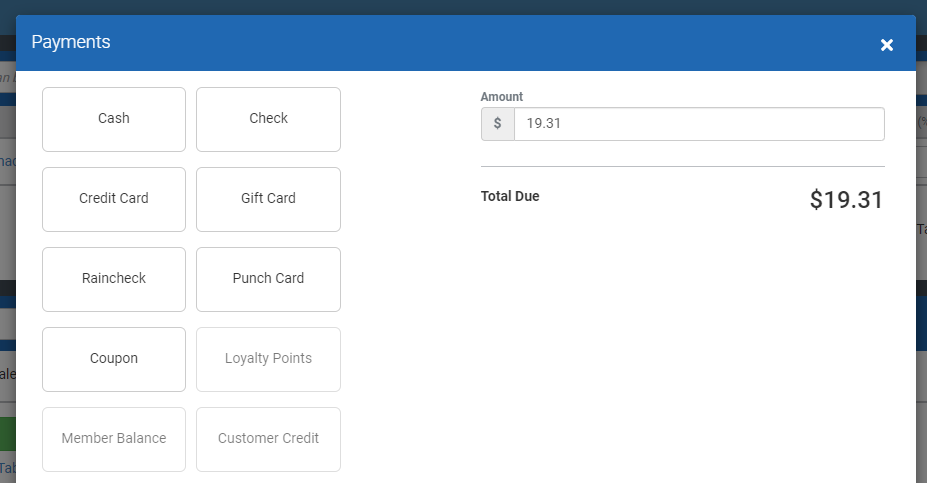Click the Customer Credit payment button
The width and height of the screenshot is (927, 483).
click(x=268, y=439)
